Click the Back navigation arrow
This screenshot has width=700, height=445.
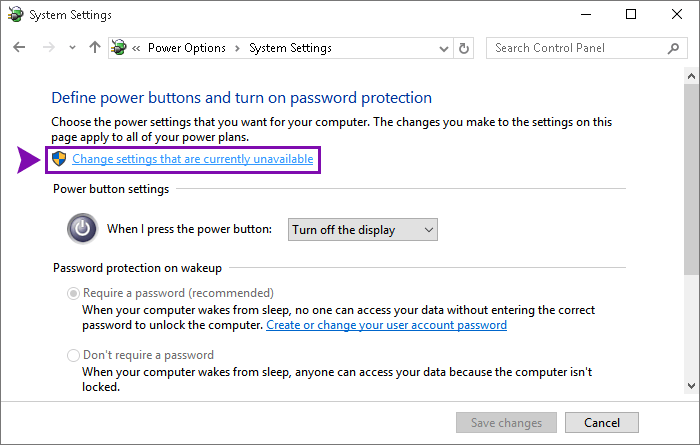coord(19,47)
